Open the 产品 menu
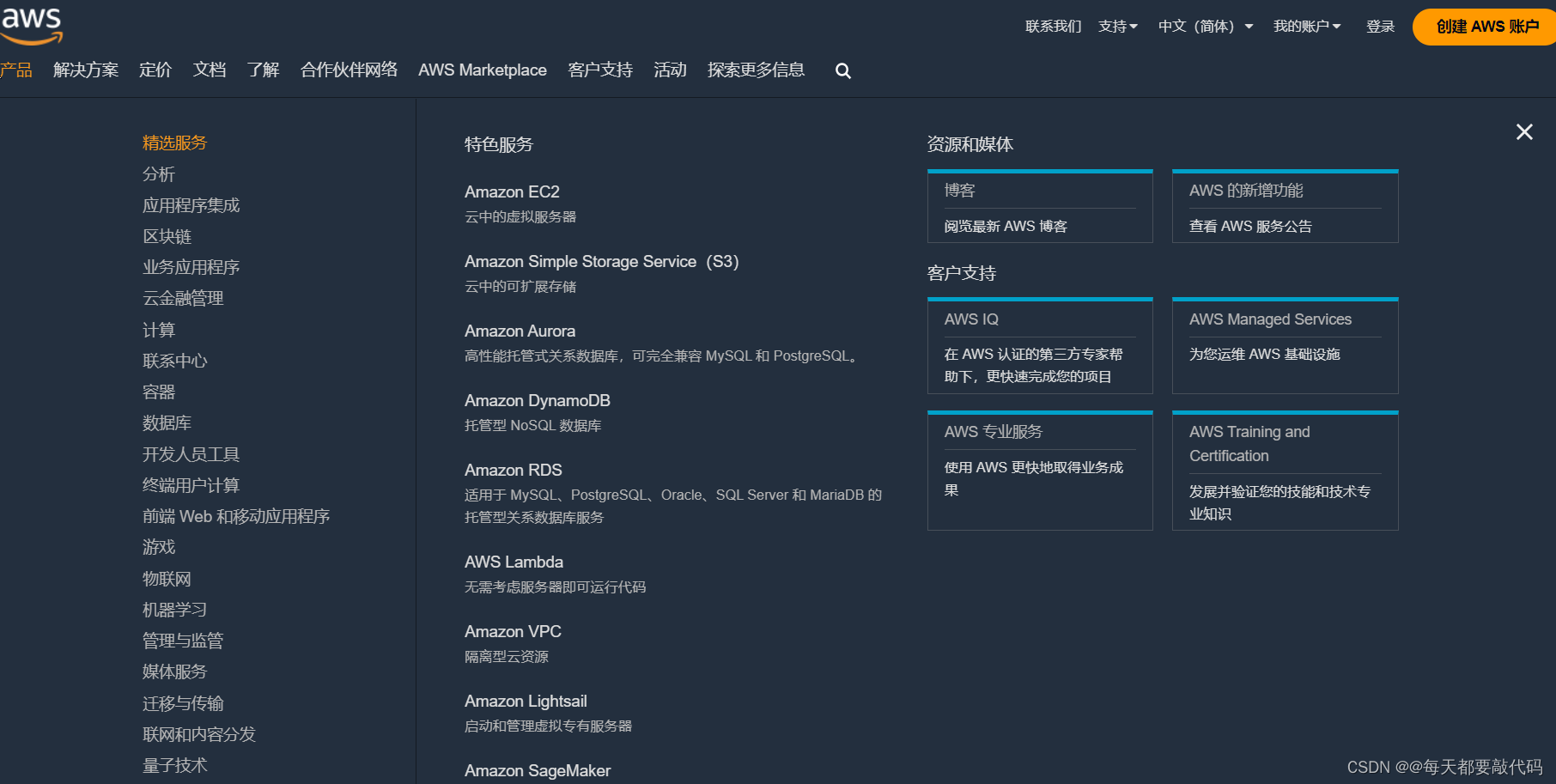 (15, 70)
